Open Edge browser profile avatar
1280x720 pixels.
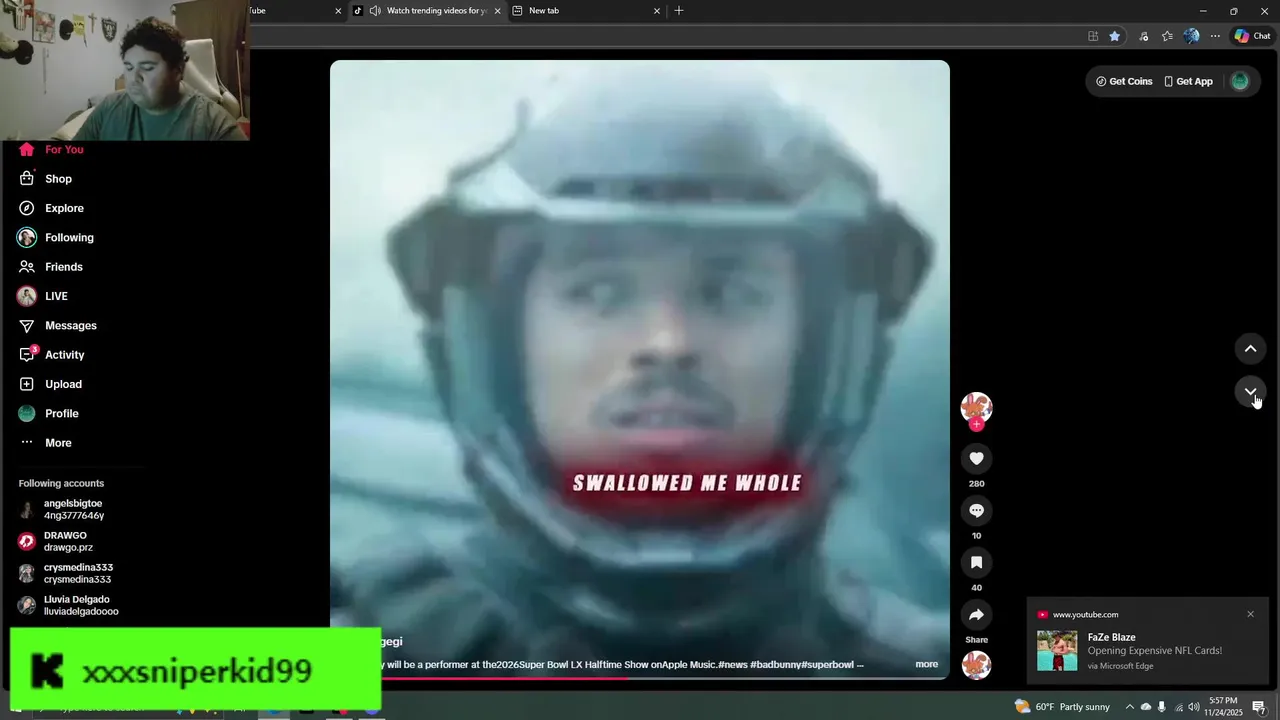pos(1191,36)
